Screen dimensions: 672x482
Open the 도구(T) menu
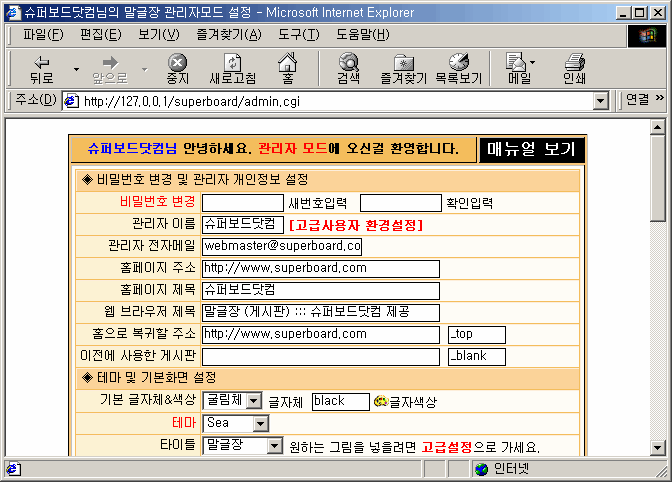299,35
